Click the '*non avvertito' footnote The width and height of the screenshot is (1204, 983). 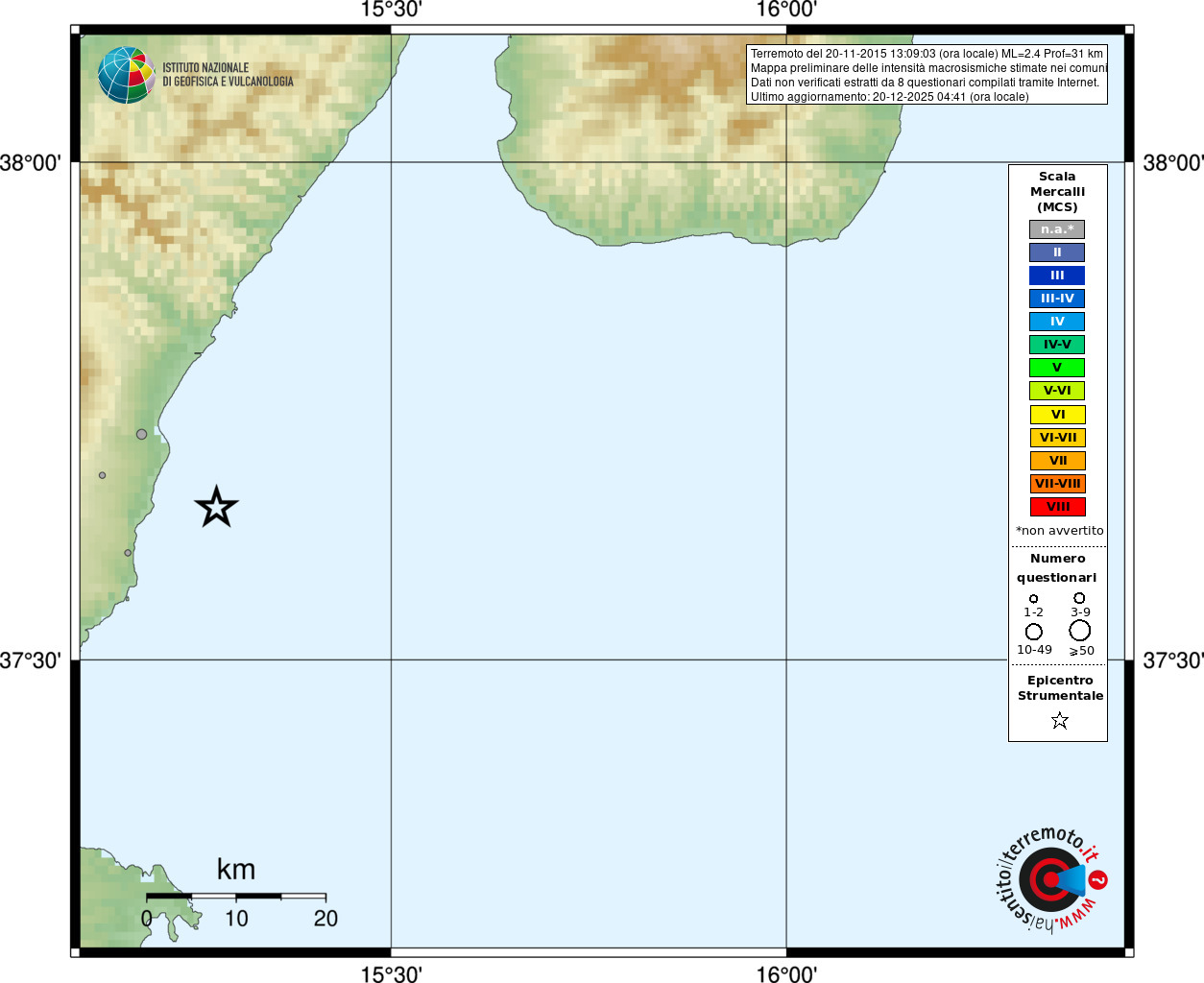pos(1059,531)
